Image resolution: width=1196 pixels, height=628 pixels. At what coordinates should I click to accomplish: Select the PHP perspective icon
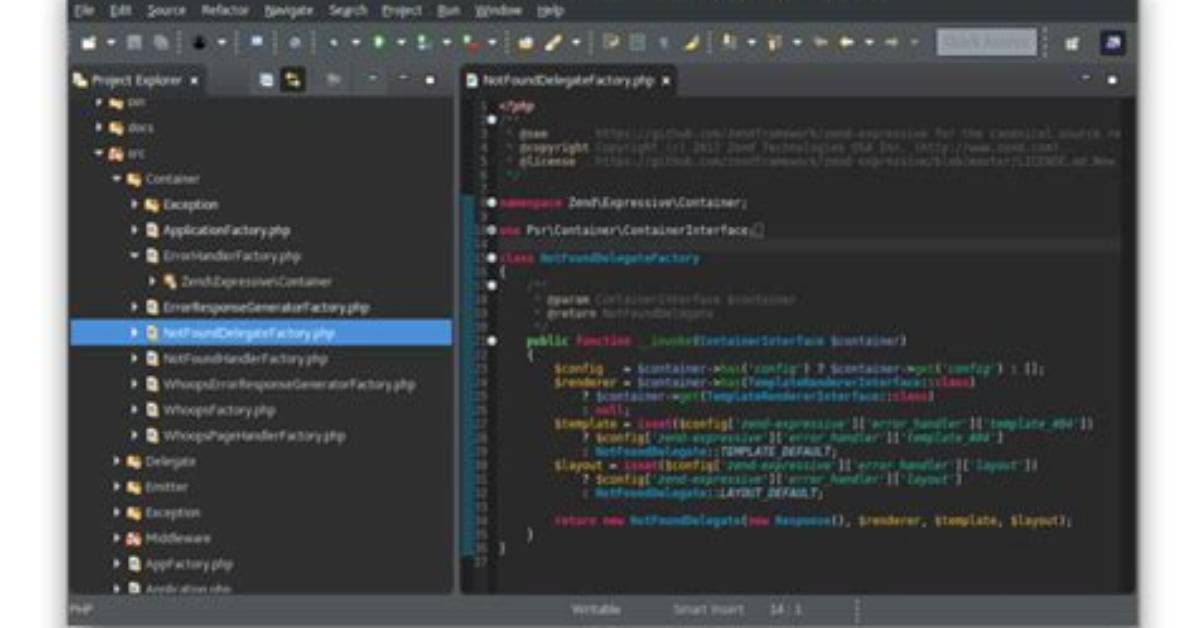click(1113, 43)
